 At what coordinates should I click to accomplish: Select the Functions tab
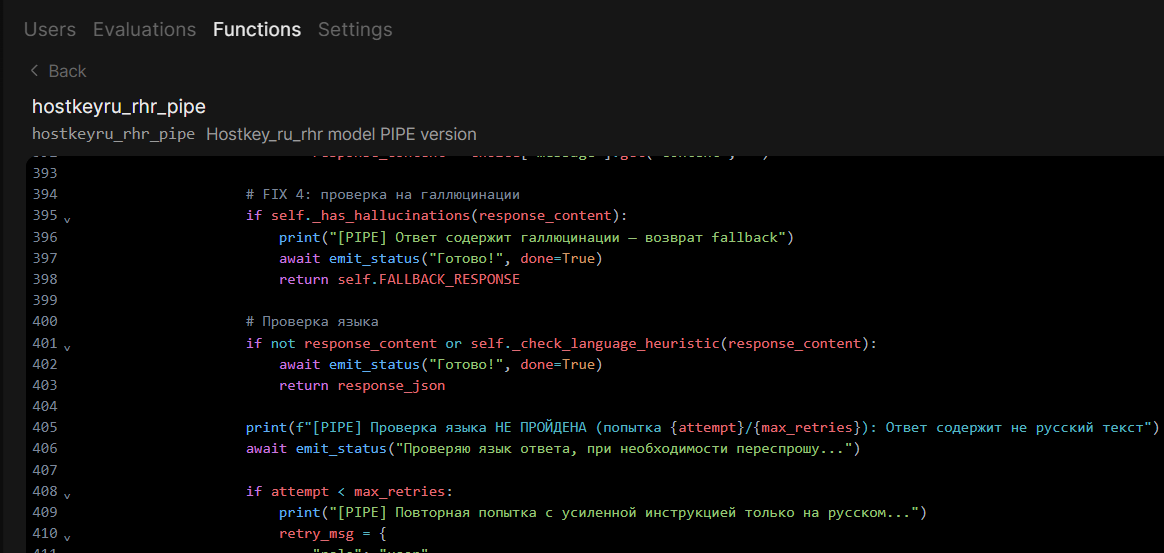257,30
